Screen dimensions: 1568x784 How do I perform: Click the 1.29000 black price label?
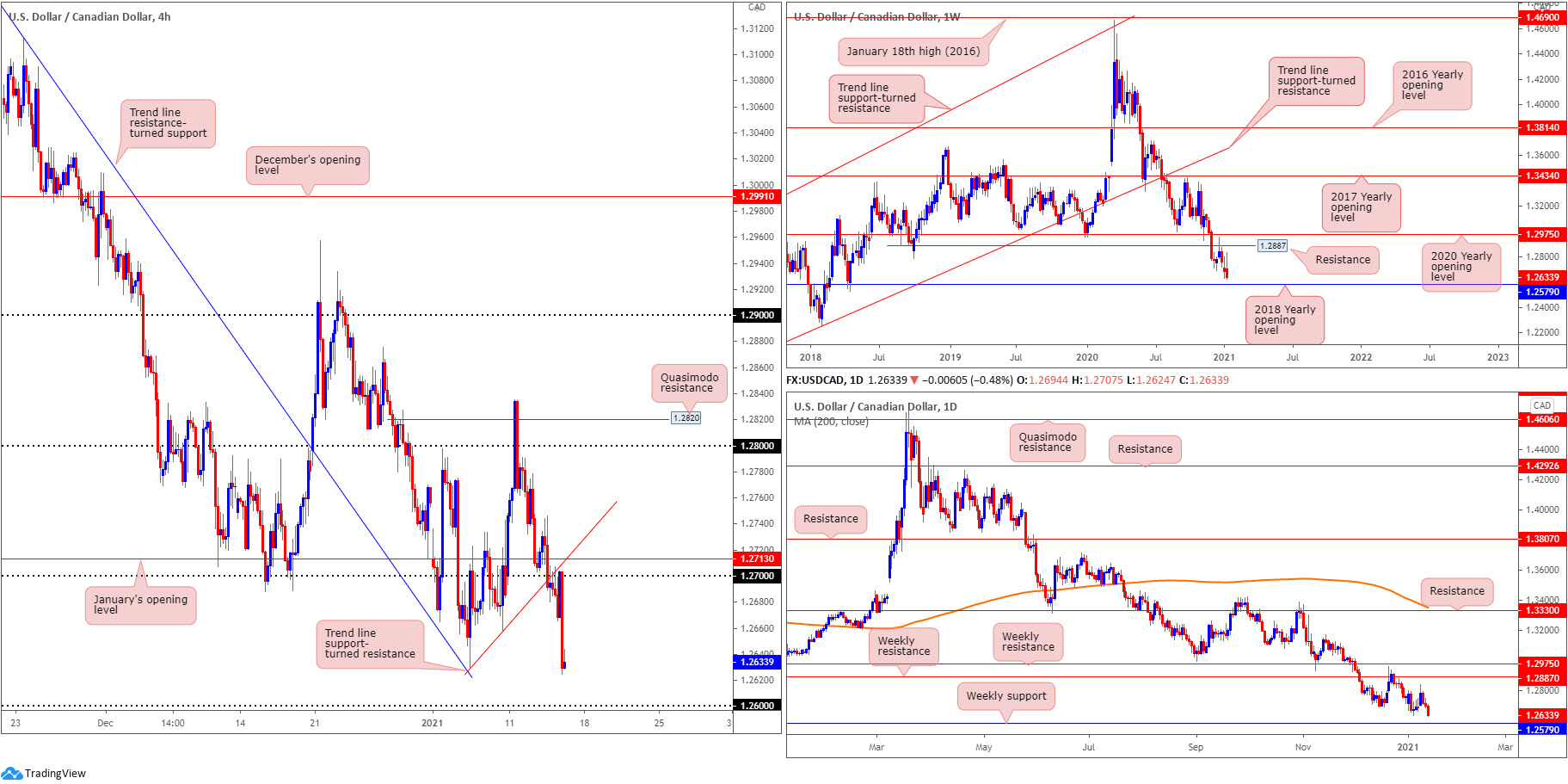click(757, 315)
